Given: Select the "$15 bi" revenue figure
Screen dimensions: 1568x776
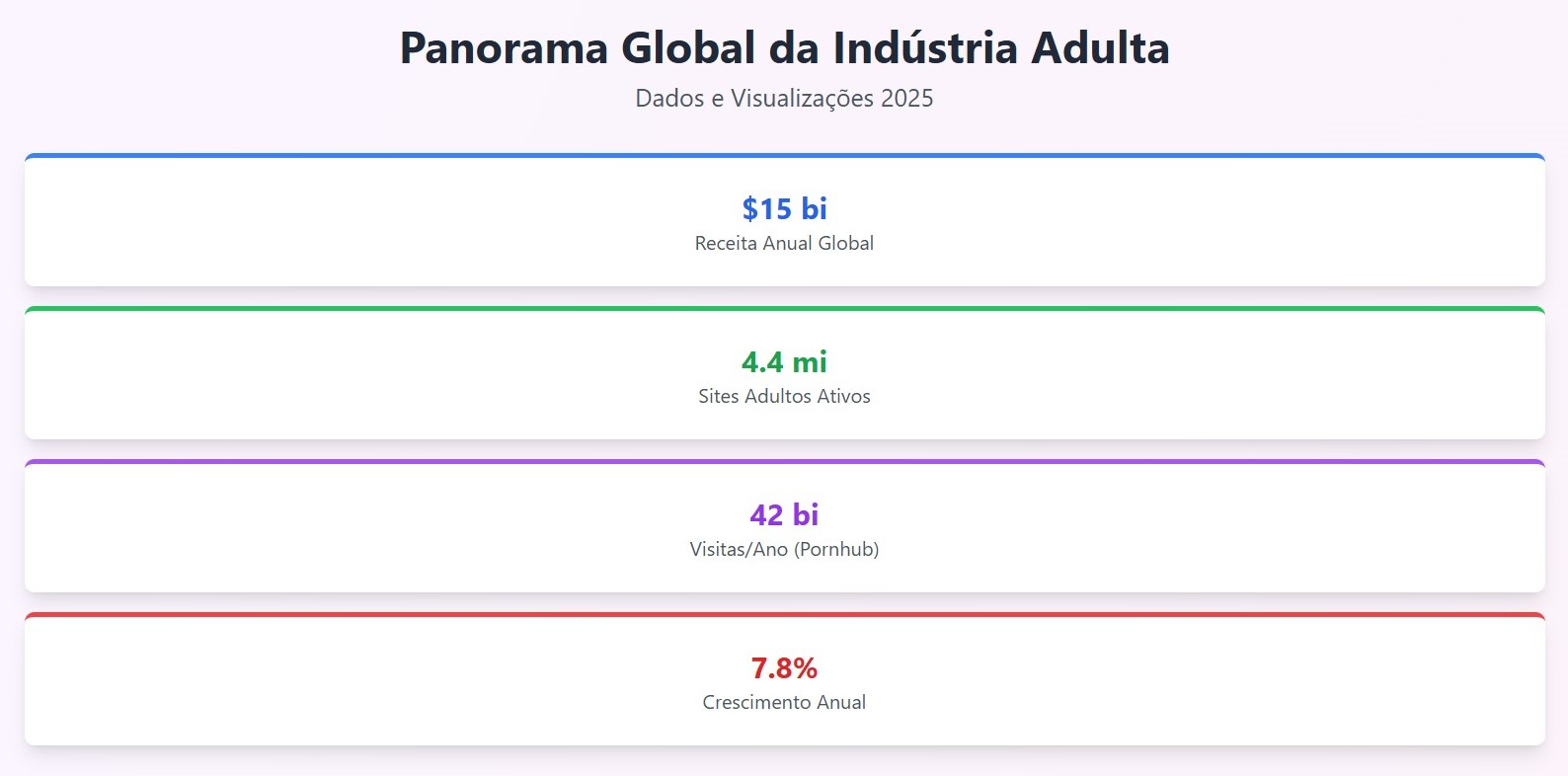Looking at the screenshot, I should [784, 209].
